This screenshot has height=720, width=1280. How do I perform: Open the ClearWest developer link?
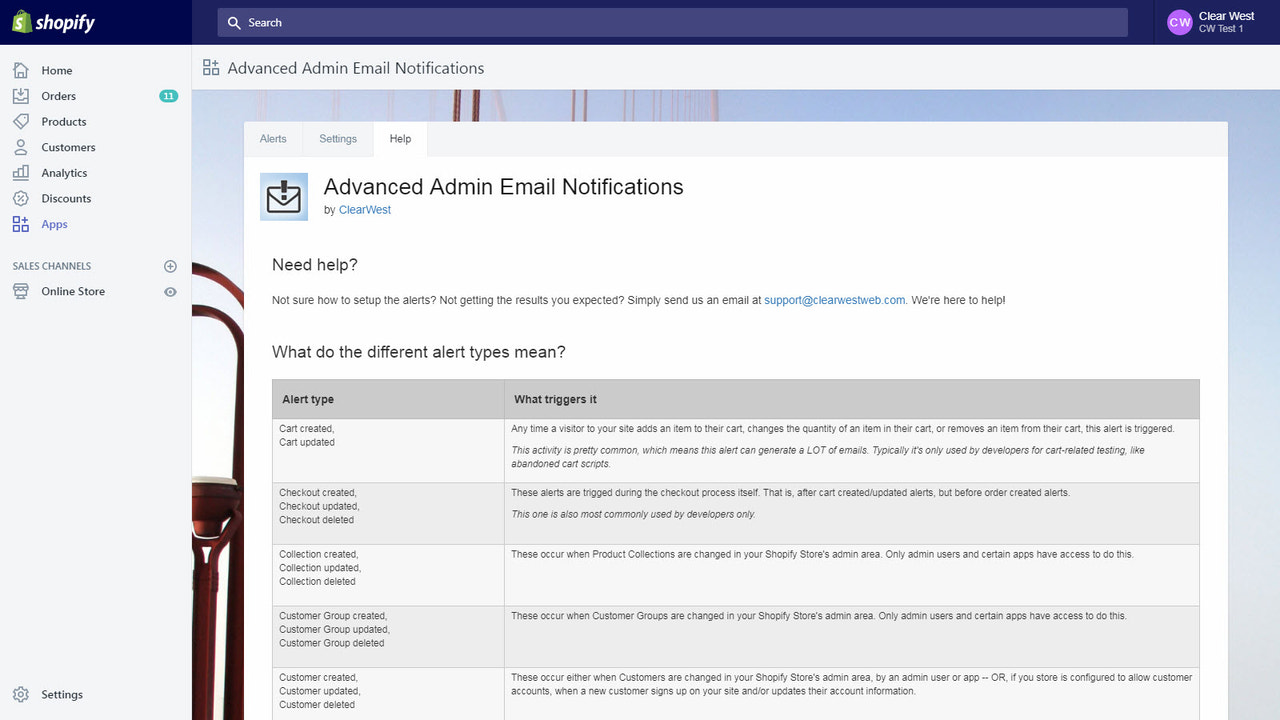tap(364, 209)
